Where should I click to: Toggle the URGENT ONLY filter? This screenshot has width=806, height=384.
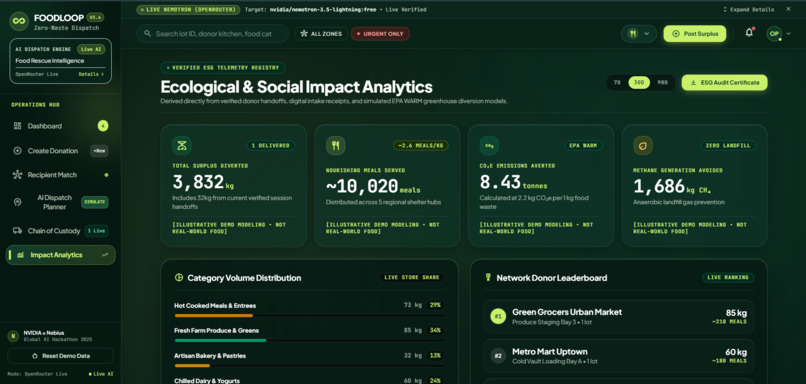[380, 34]
